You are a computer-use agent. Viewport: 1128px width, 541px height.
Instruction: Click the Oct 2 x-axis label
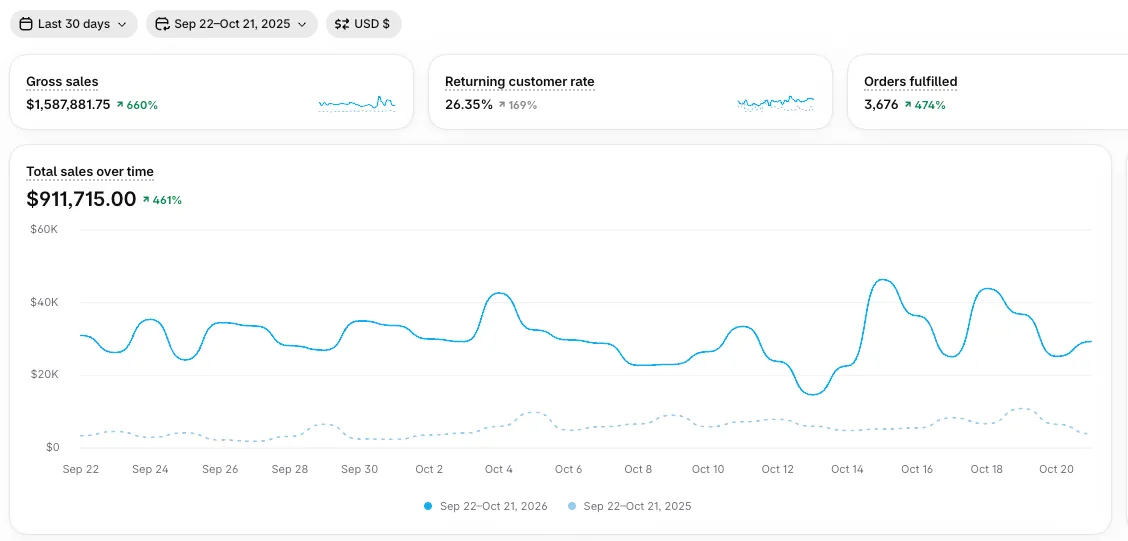point(429,469)
